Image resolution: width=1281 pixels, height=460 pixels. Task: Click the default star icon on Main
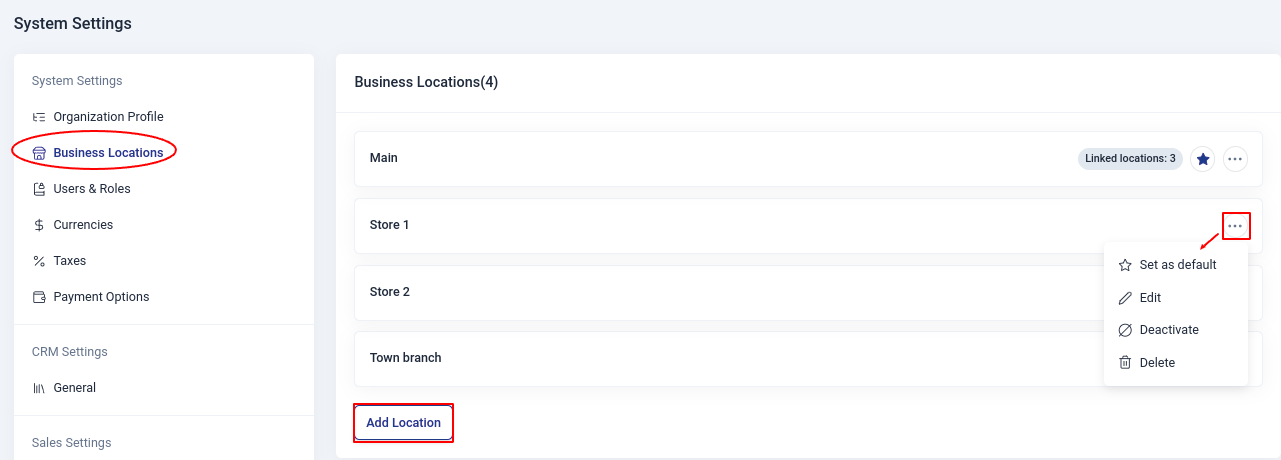1203,159
